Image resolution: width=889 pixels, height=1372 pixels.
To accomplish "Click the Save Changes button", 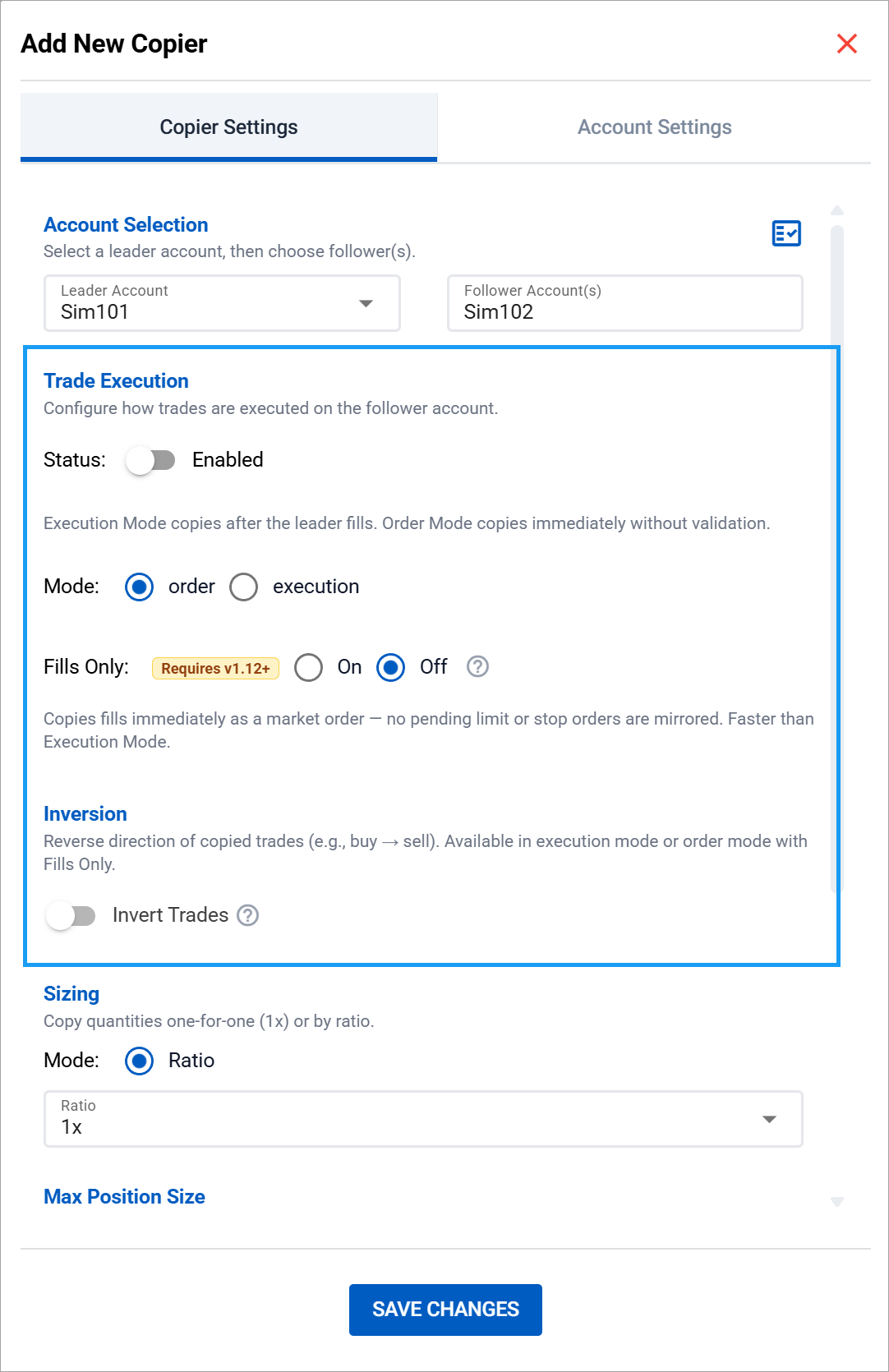I will tap(445, 1310).
